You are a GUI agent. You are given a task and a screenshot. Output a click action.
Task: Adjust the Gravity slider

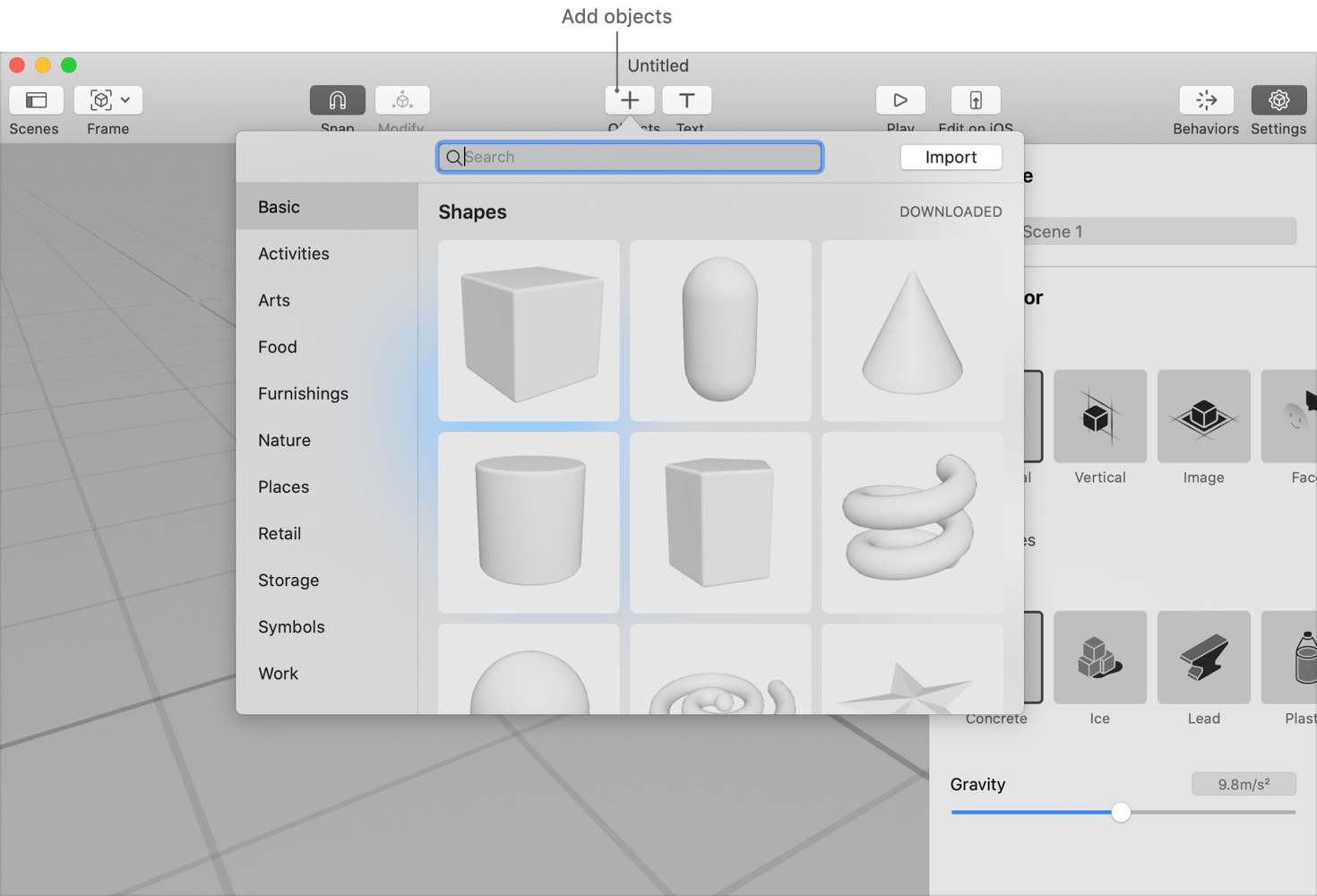(1120, 813)
